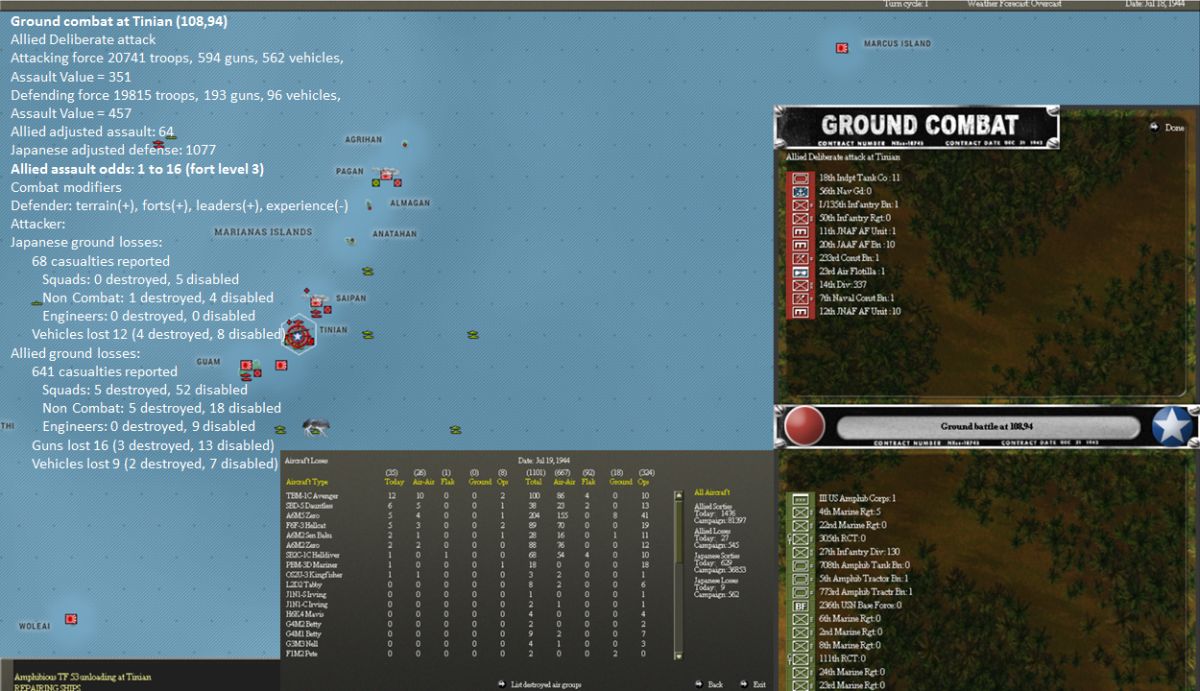This screenshot has width=1200, height=691.
Task: Select the 14th Div unit icon
Action: 800,285
